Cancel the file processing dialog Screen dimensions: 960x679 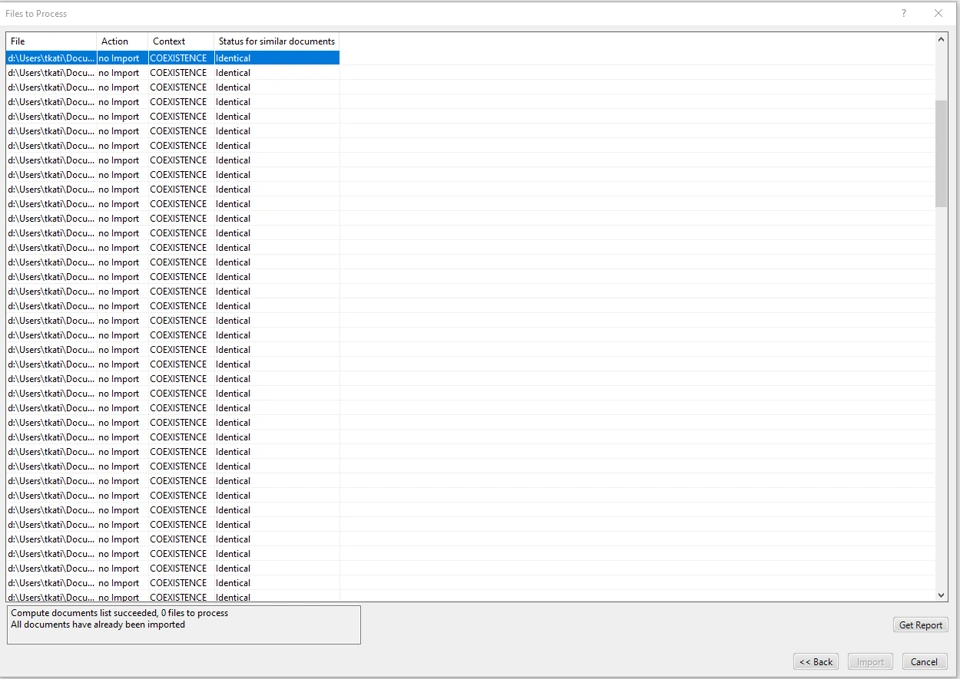click(924, 662)
